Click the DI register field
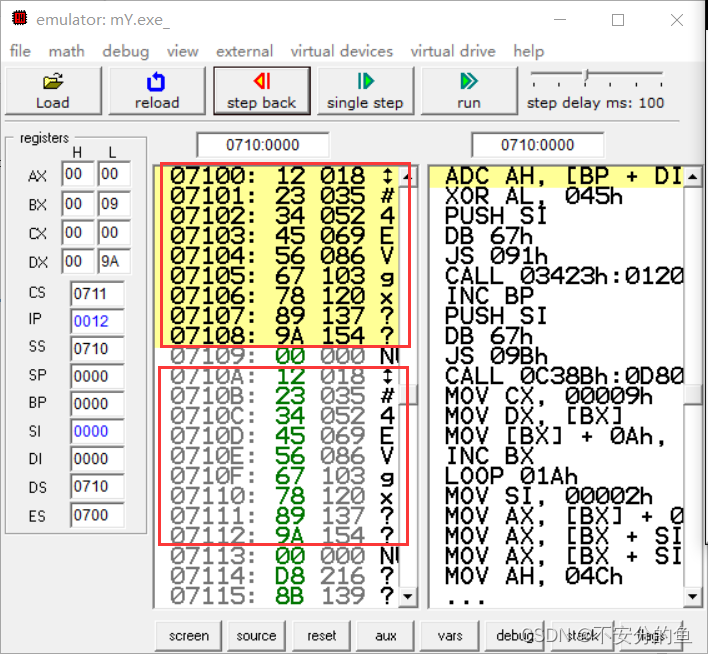 click(97, 459)
